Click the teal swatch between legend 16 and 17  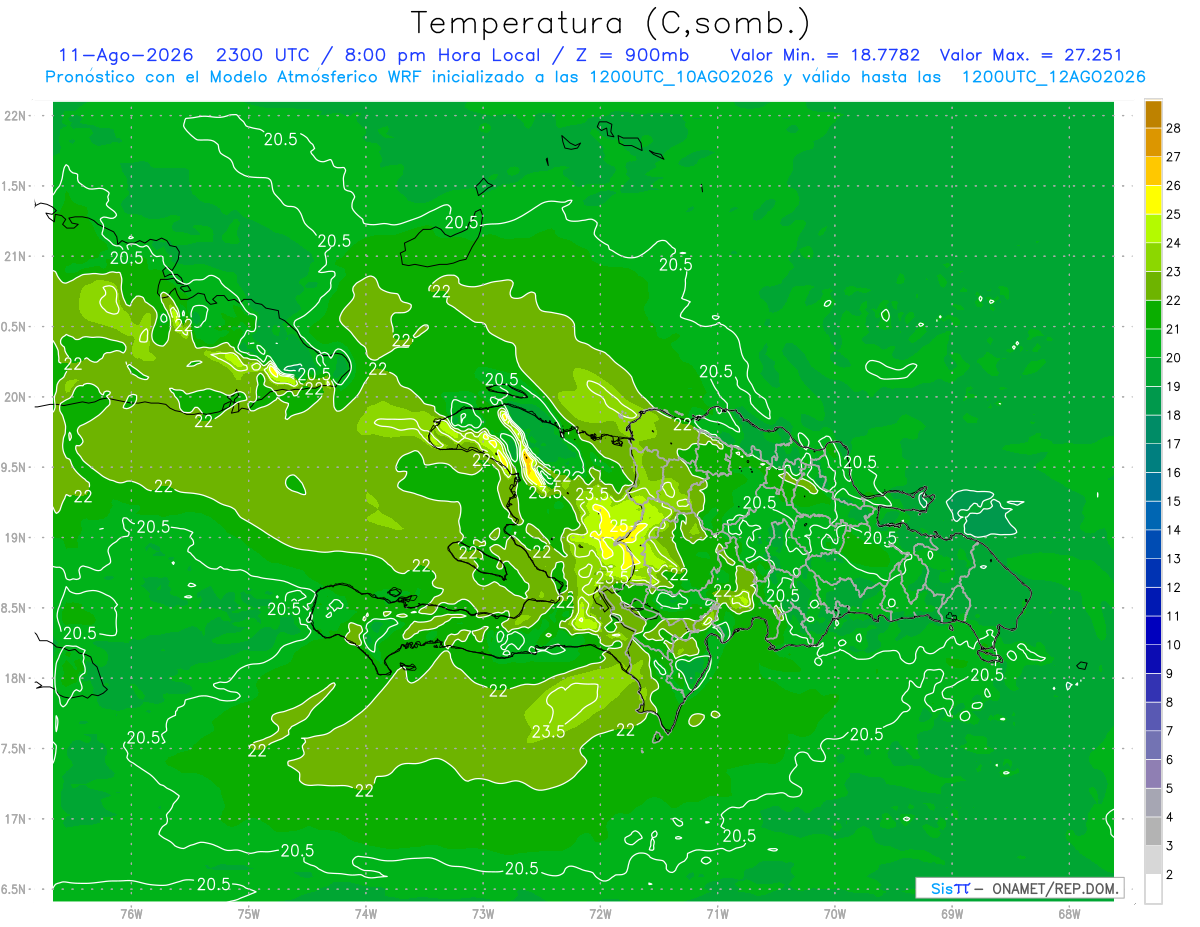pos(1153,458)
